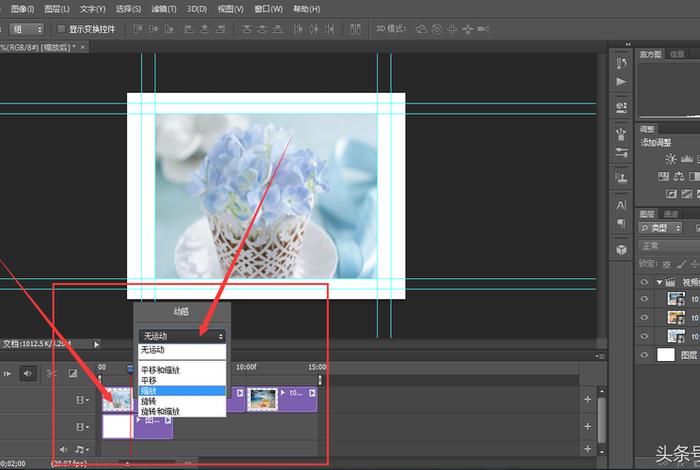Open the 视图(V) menu
Image resolution: width=700 pixels, height=470 pixels.
pyautogui.click(x=230, y=8)
